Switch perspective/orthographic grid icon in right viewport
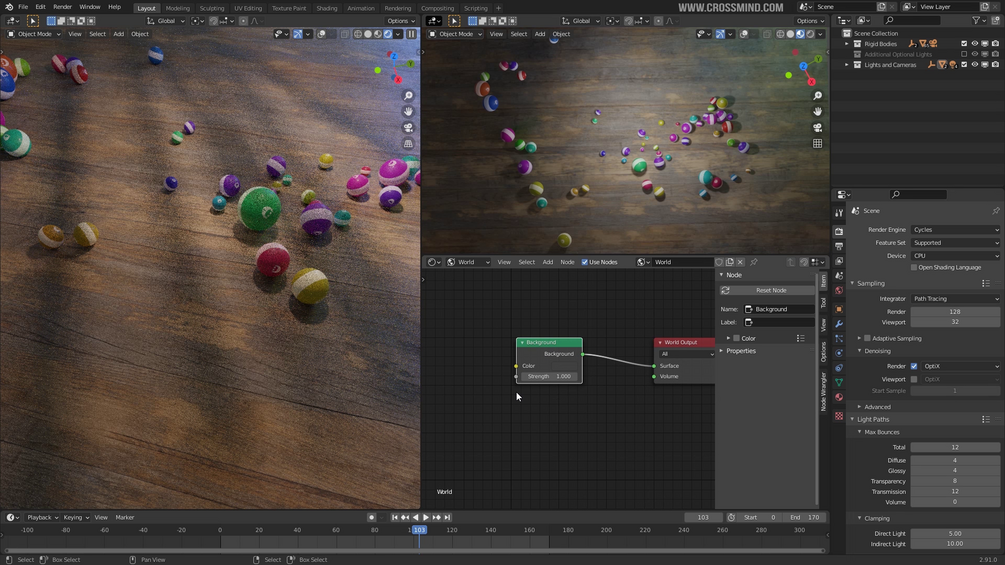The image size is (1005, 565). (x=817, y=143)
